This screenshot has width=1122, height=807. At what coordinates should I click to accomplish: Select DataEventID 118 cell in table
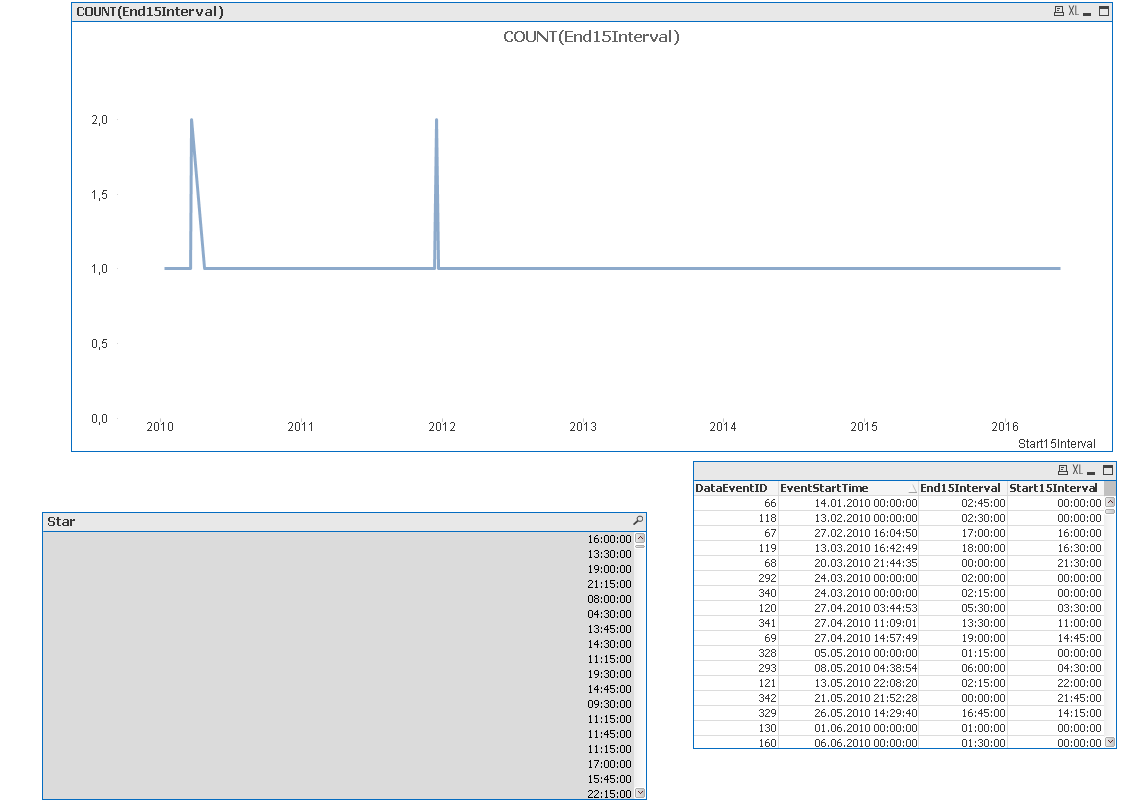point(736,519)
